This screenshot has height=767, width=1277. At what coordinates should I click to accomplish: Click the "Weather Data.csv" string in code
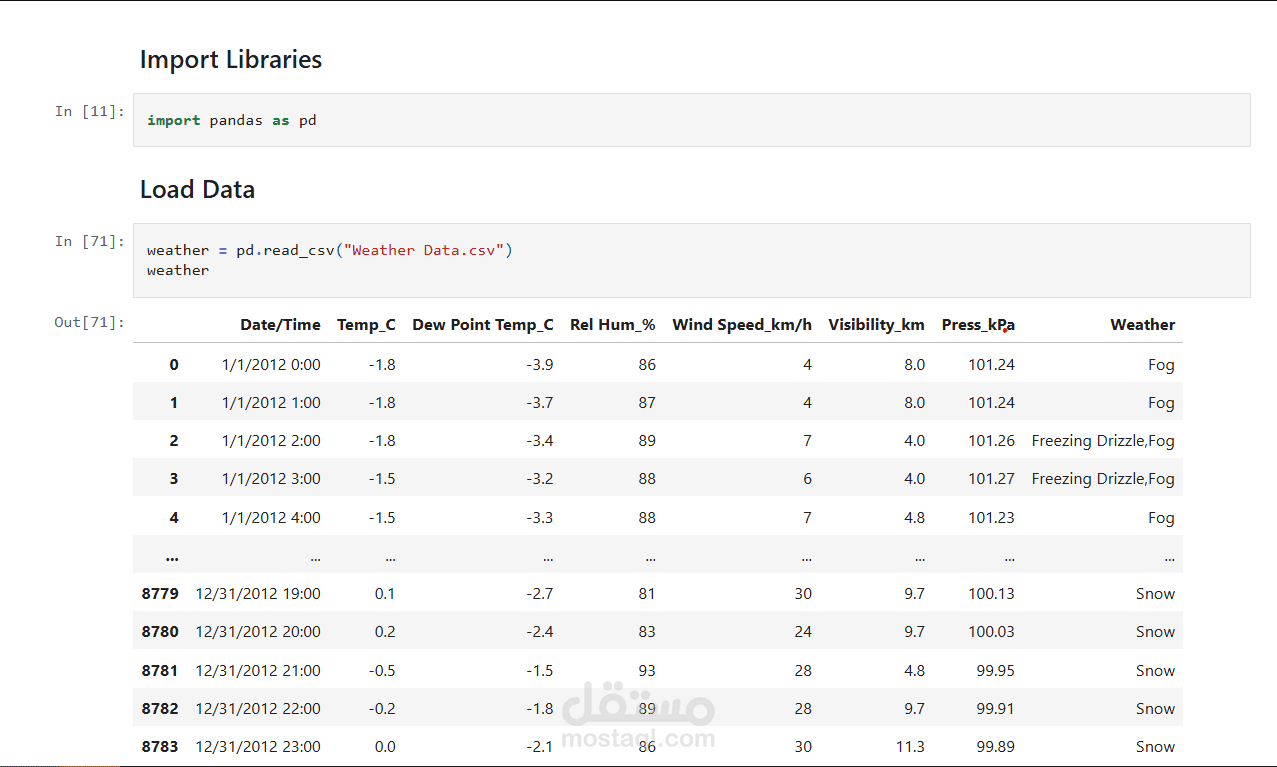pos(423,250)
